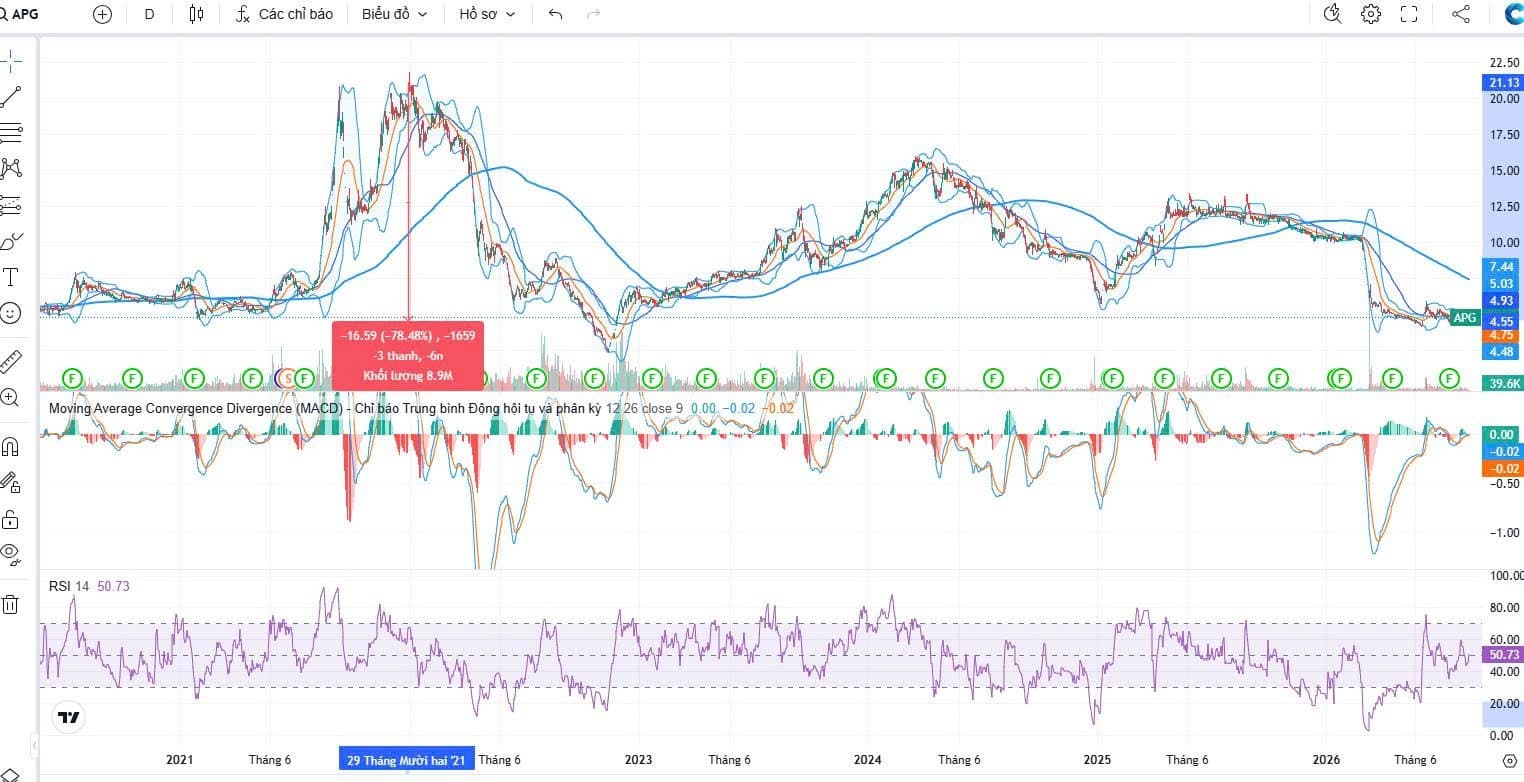Click the orange MACD -0.02 signal label
The height and width of the screenshot is (782, 1524).
pyautogui.click(x=1503, y=469)
